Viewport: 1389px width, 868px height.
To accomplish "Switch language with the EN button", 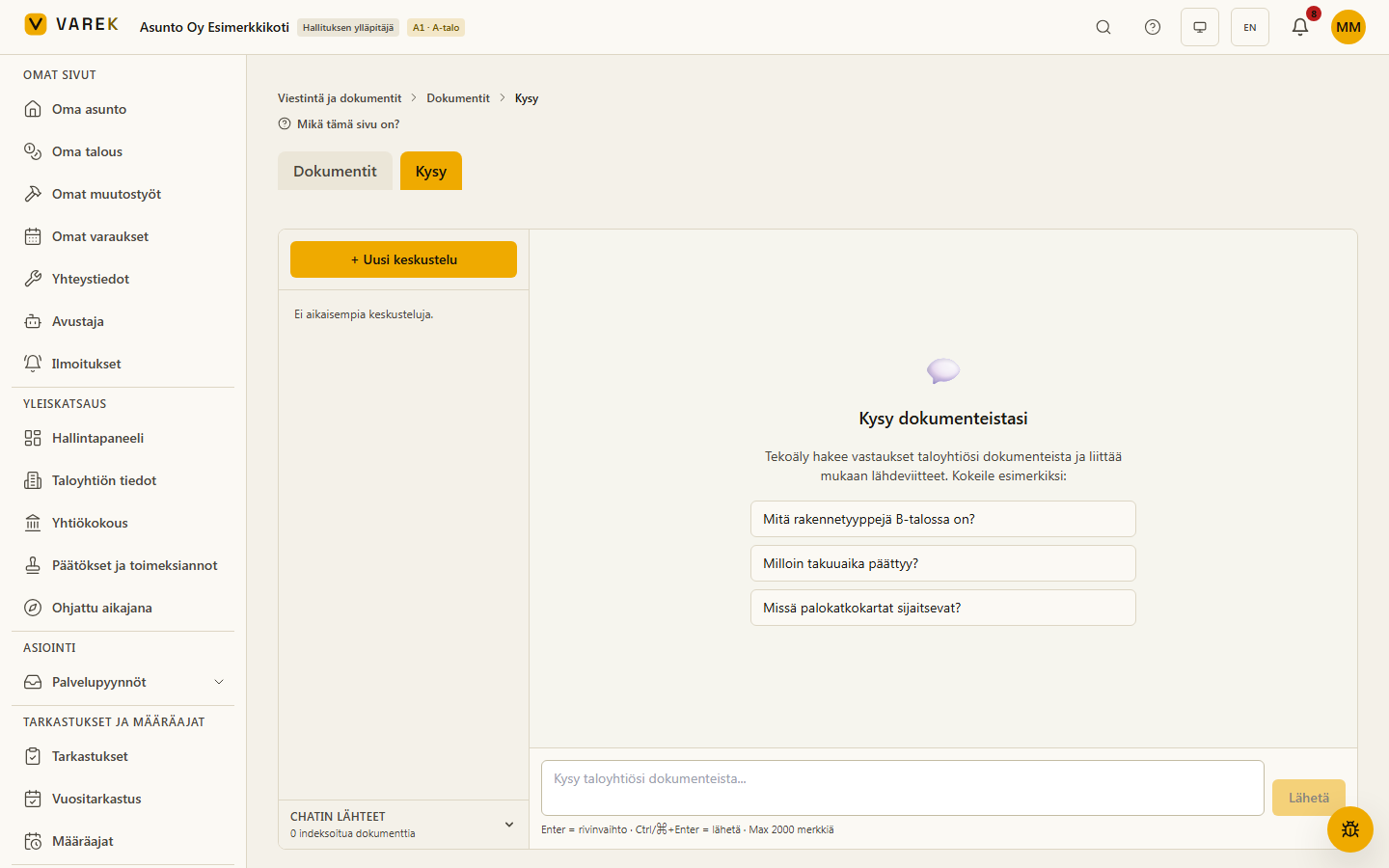I will 1250,27.
